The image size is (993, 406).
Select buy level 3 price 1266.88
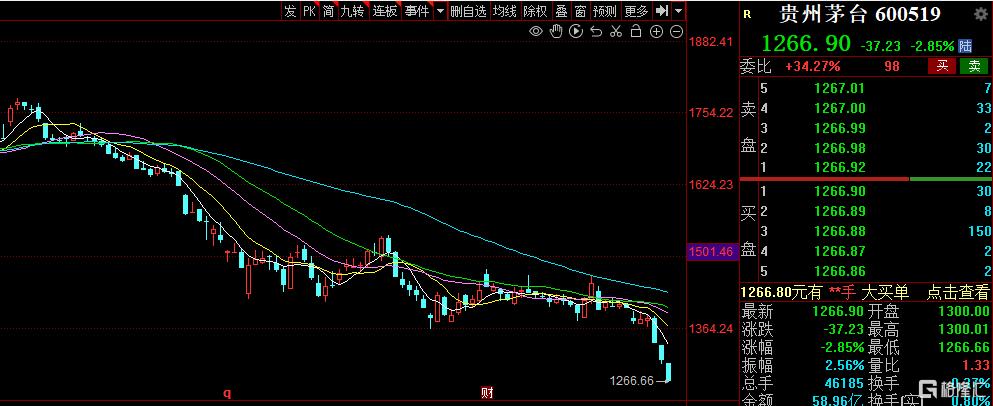[839, 231]
